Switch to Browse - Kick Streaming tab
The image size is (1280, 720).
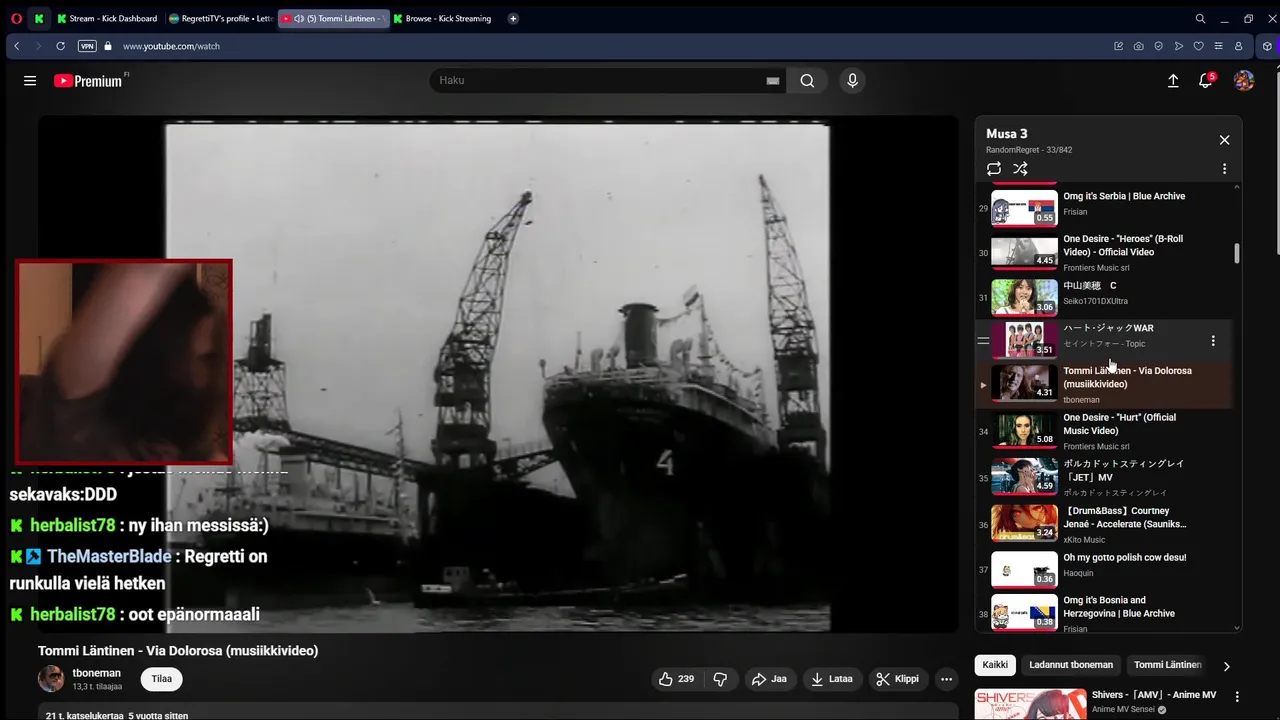point(443,18)
